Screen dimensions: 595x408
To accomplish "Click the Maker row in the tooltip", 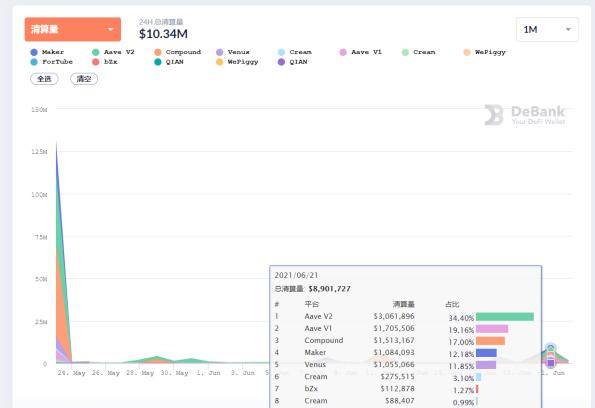I will click(405, 353).
